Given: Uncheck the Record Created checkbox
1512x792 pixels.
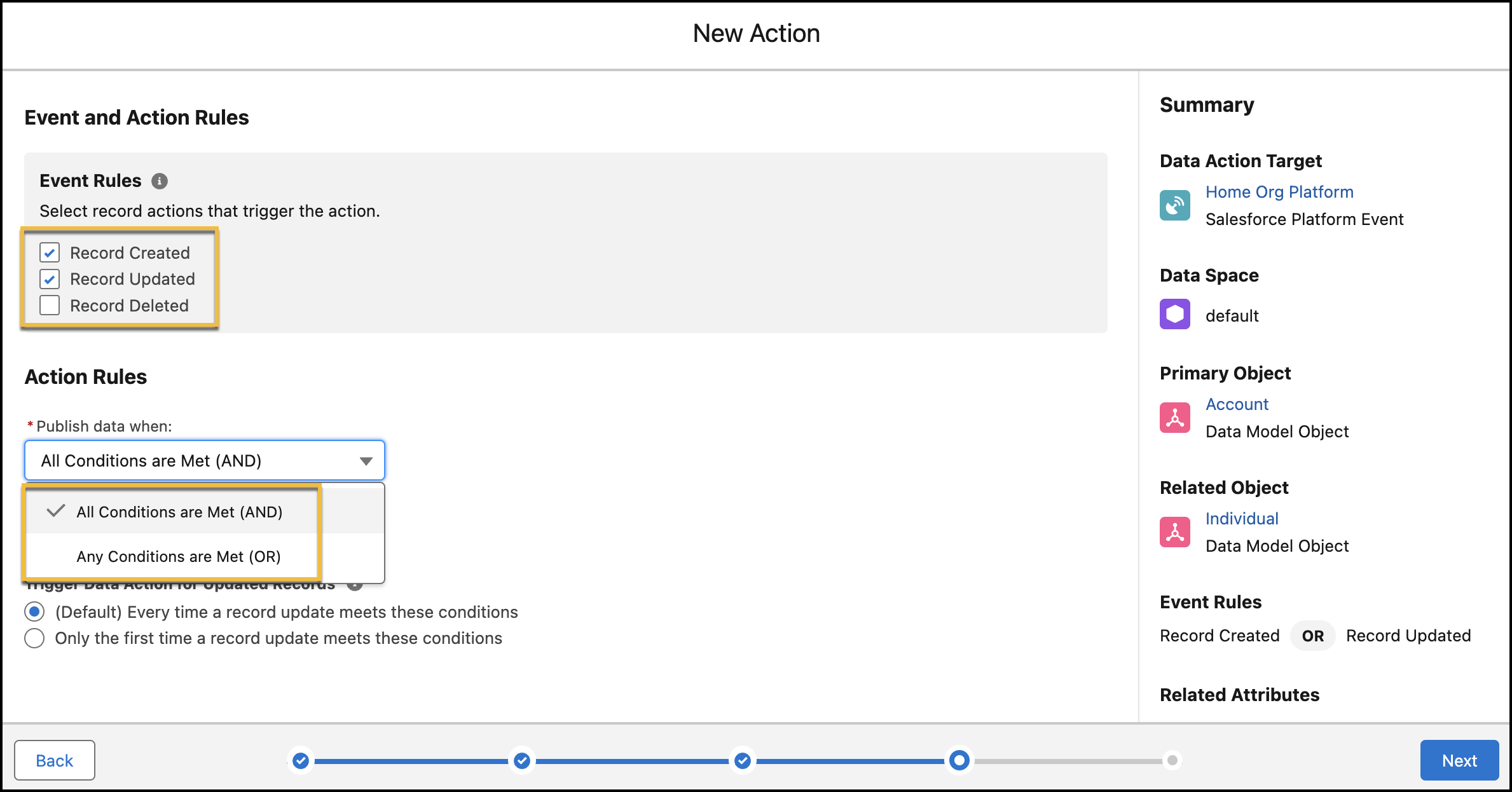Looking at the screenshot, I should coord(50,253).
